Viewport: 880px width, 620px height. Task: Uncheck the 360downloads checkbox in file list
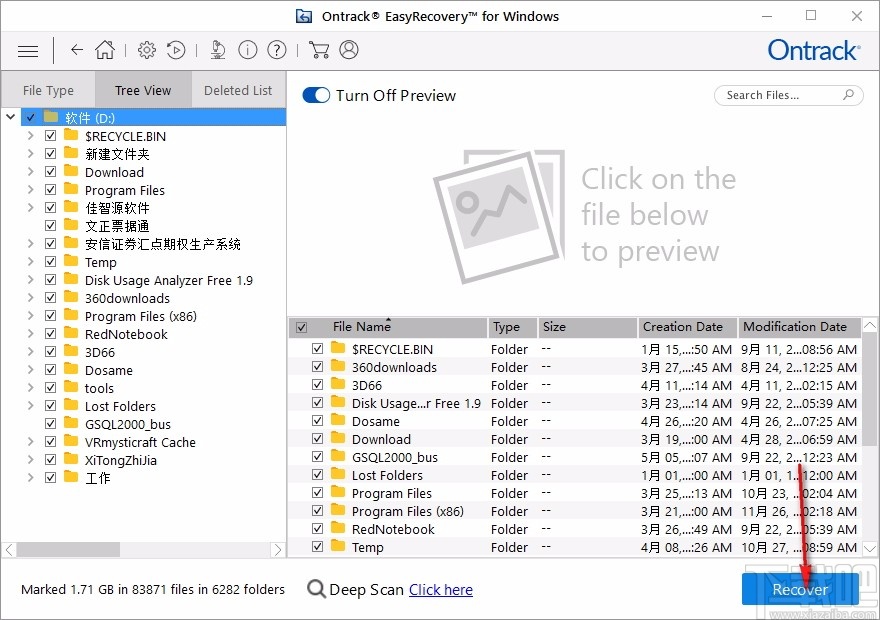317,366
